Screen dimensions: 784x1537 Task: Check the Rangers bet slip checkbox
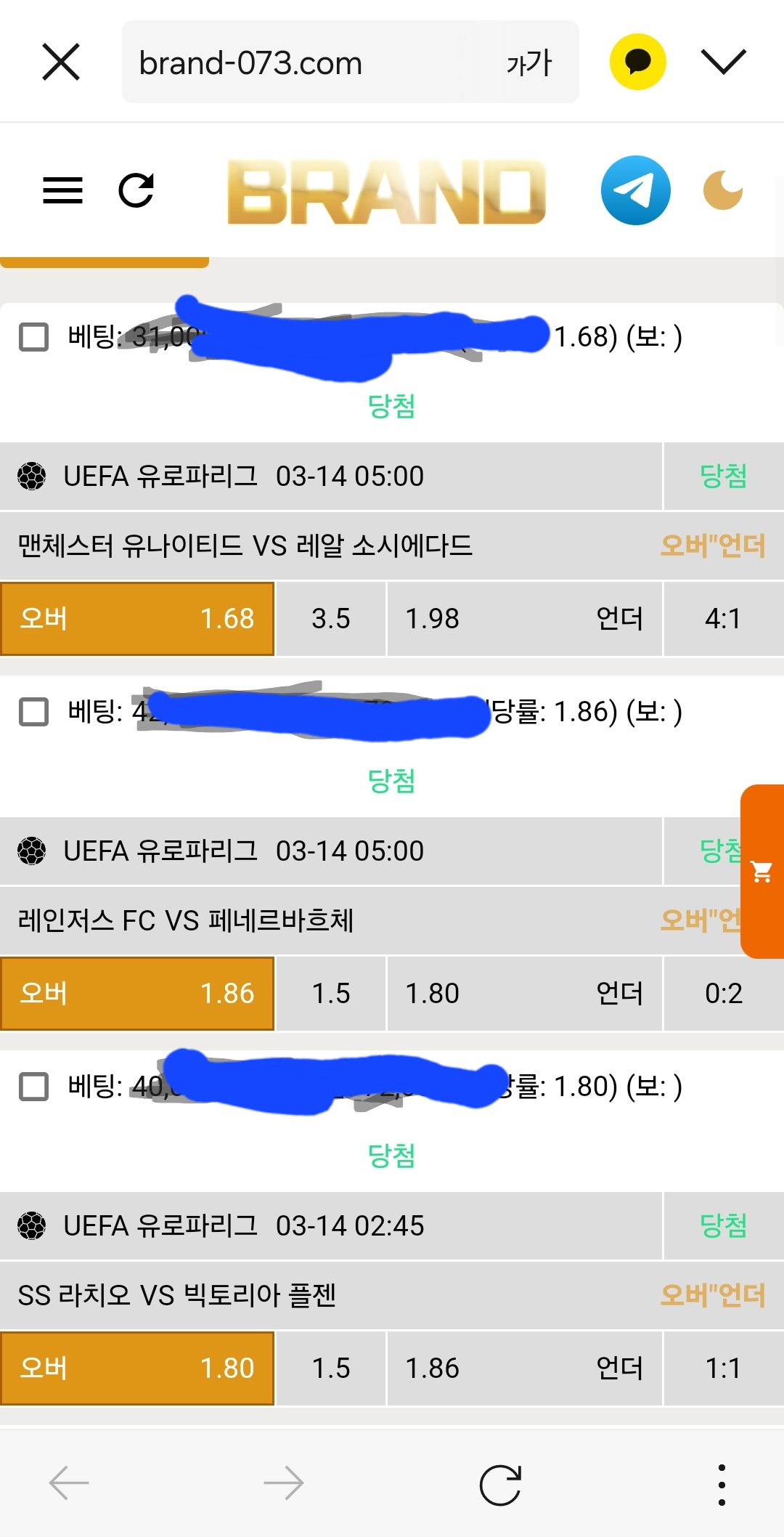pyautogui.click(x=33, y=712)
